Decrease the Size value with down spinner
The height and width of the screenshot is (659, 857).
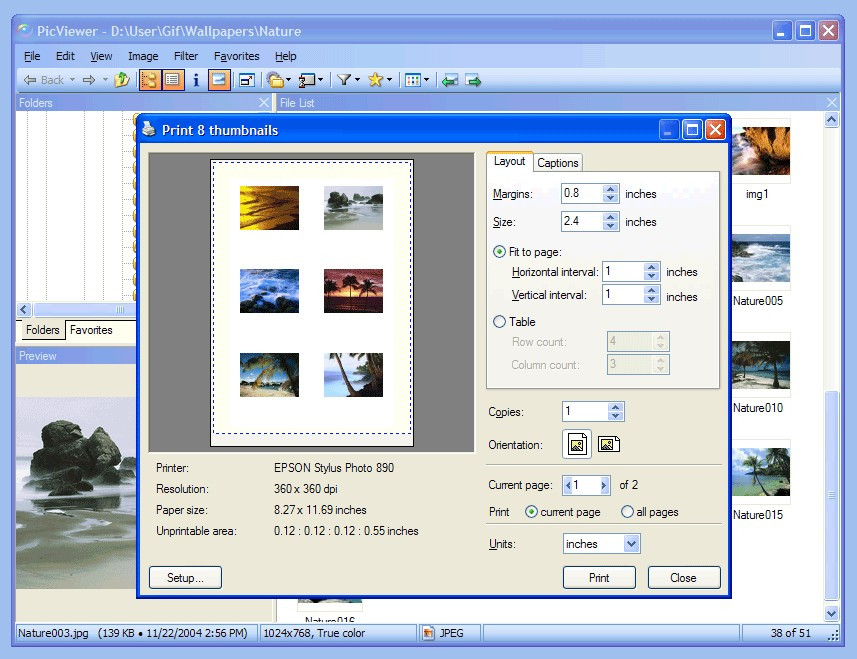point(611,226)
